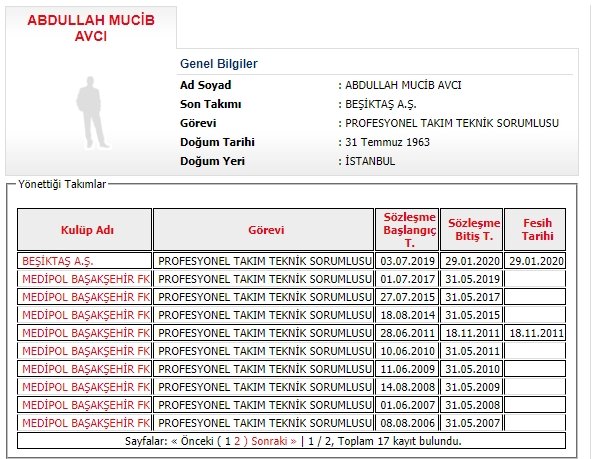Click the Son Takımı value BEŞİKTAŞ A.Ş.
The width and height of the screenshot is (593, 459).
380,104
